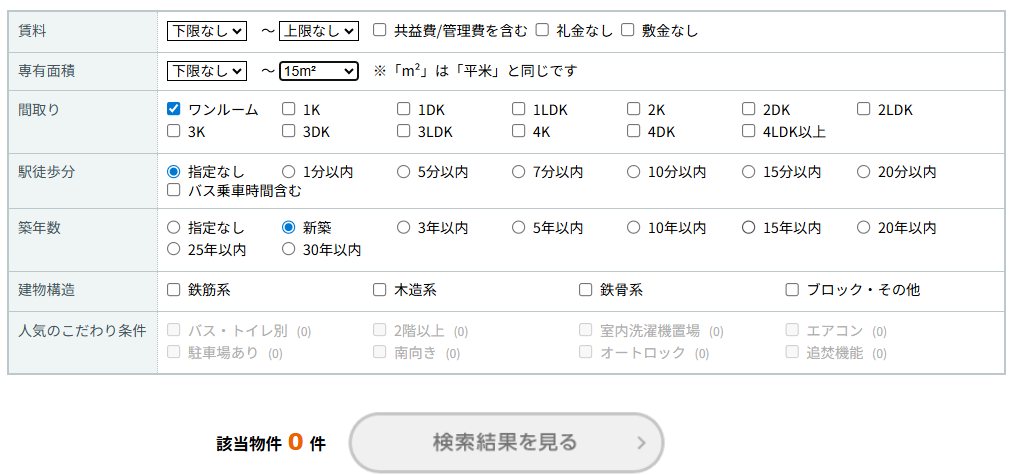Viewport: 1012px width, 475px height.
Task: Choose 3年以内 building age radio
Action: [x=404, y=227]
